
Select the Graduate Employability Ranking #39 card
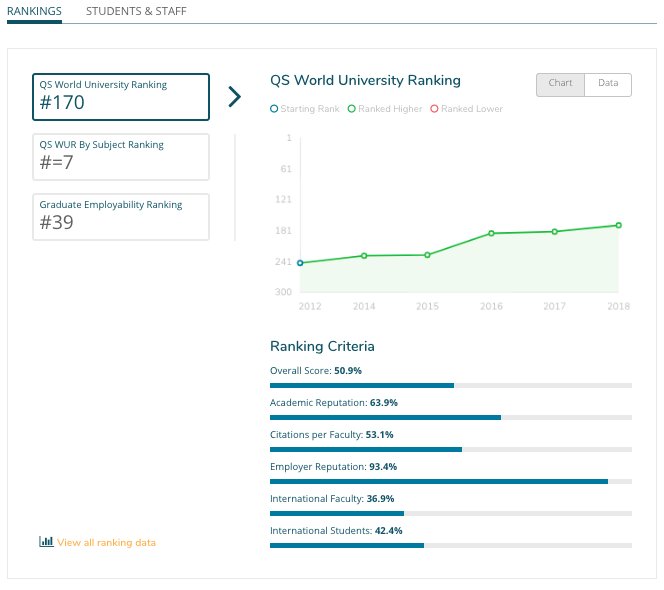pyautogui.click(x=121, y=217)
